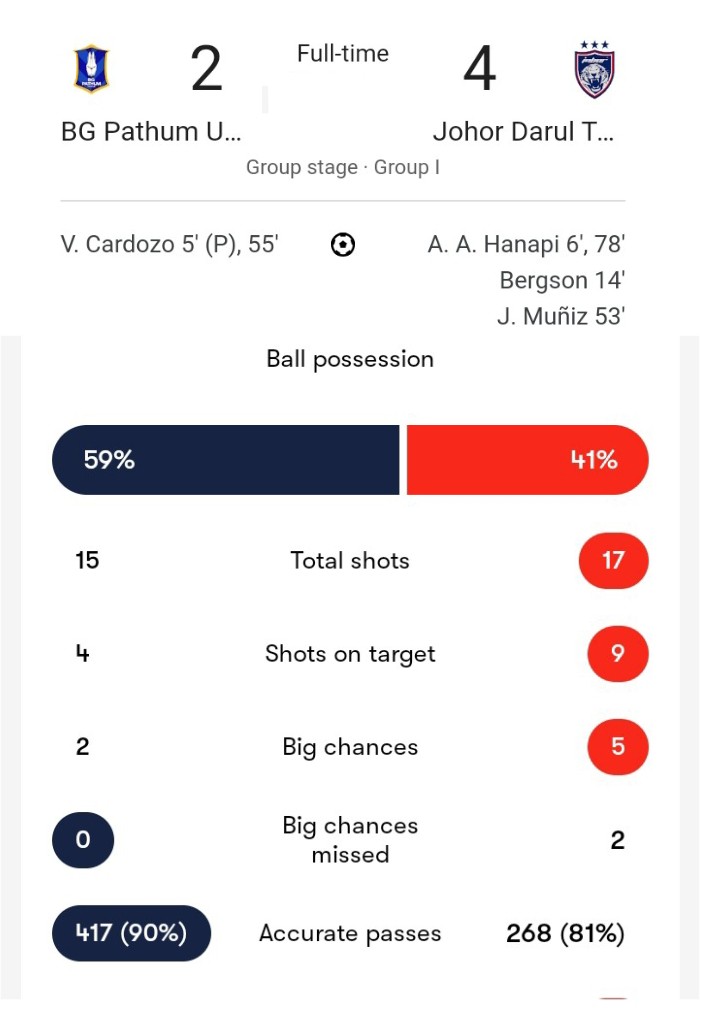Viewport: 702px width, 1017px height.
Task: Select the red 9 shots on target badge
Action: 618,654
